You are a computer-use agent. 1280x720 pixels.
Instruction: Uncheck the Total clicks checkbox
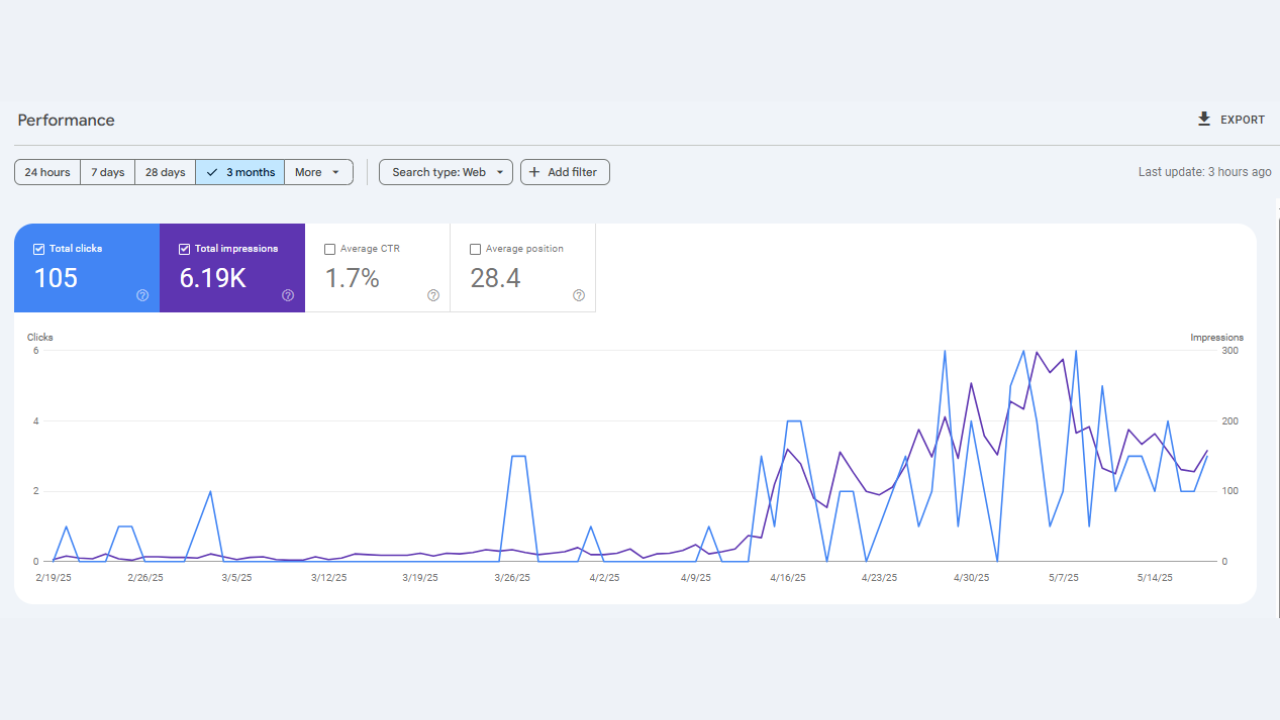(x=39, y=249)
